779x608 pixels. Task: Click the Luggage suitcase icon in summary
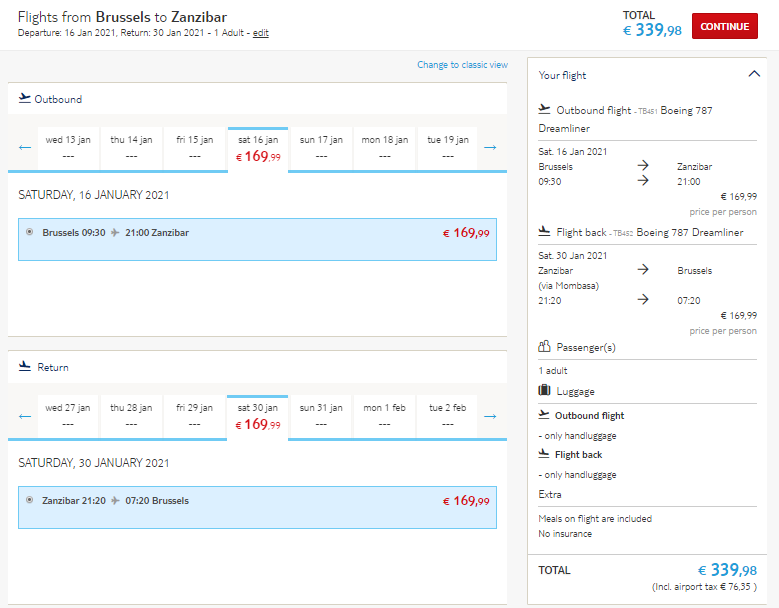click(x=545, y=390)
